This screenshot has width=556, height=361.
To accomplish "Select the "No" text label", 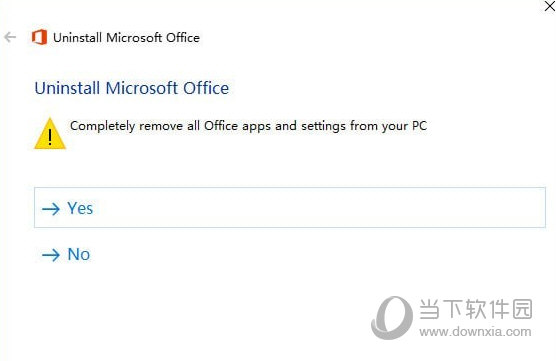I will (79, 254).
